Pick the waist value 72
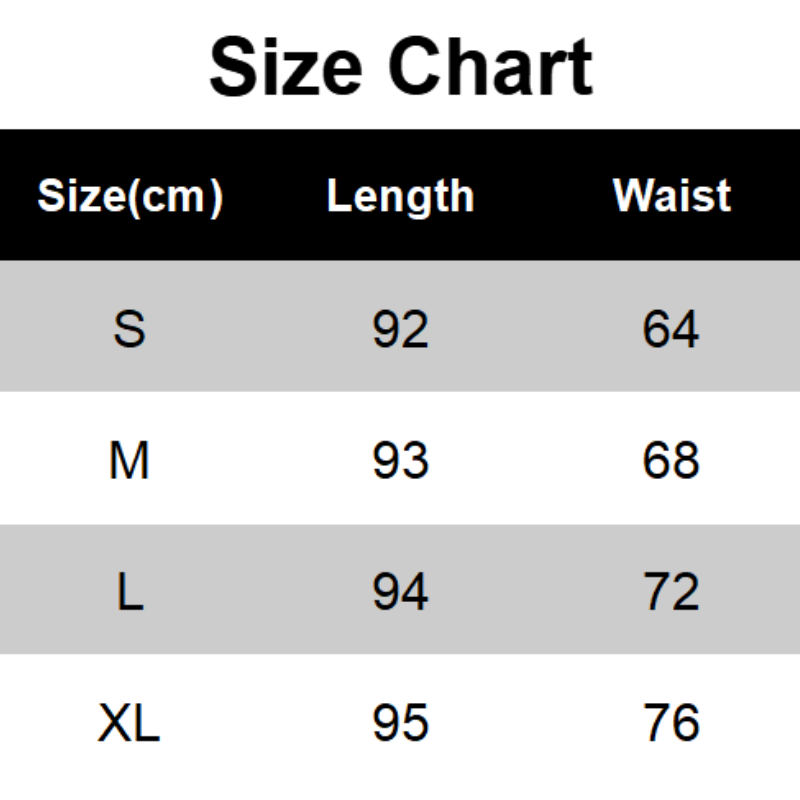The image size is (800, 800). point(671,592)
